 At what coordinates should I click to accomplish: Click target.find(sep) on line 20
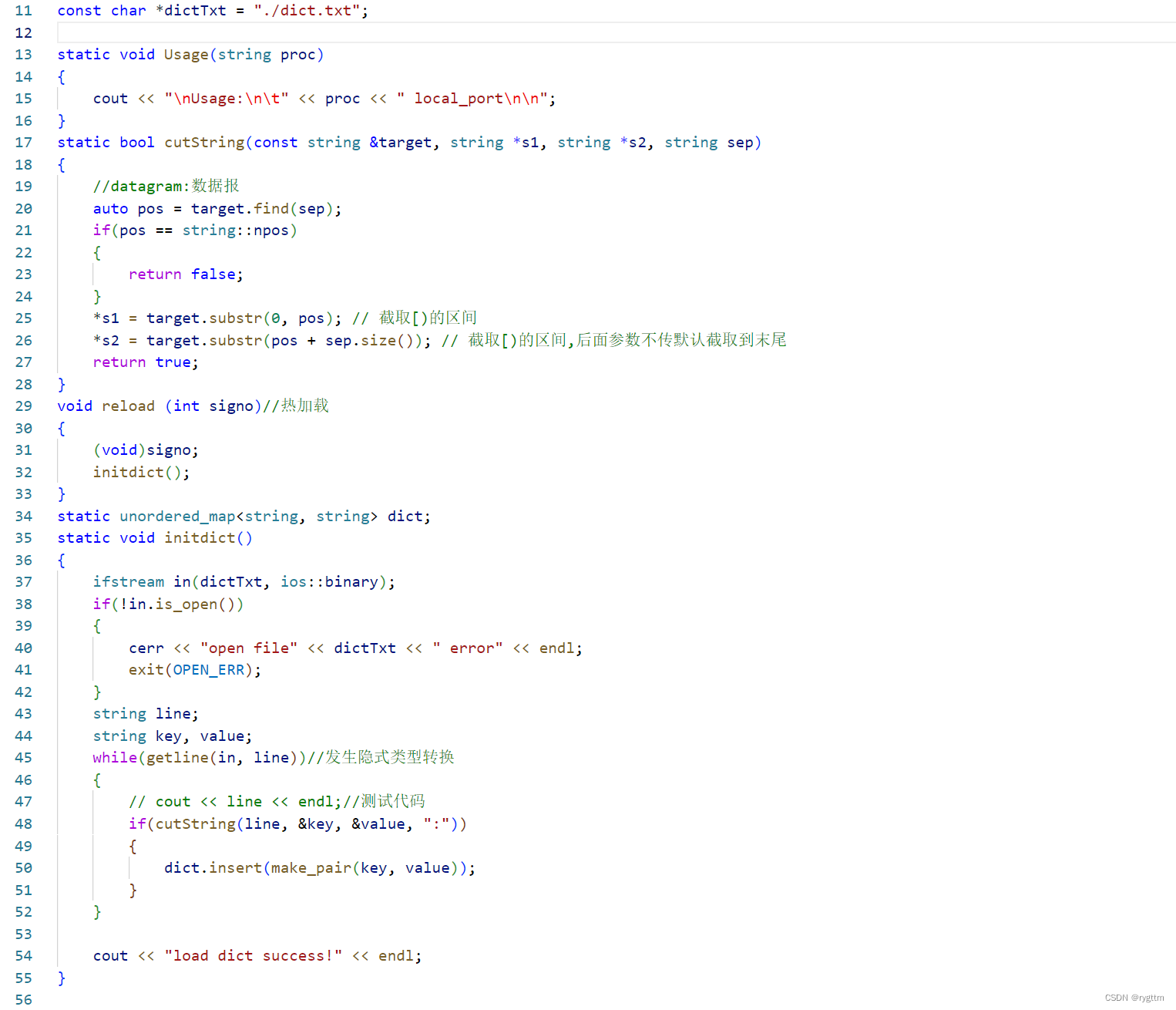[x=262, y=209]
